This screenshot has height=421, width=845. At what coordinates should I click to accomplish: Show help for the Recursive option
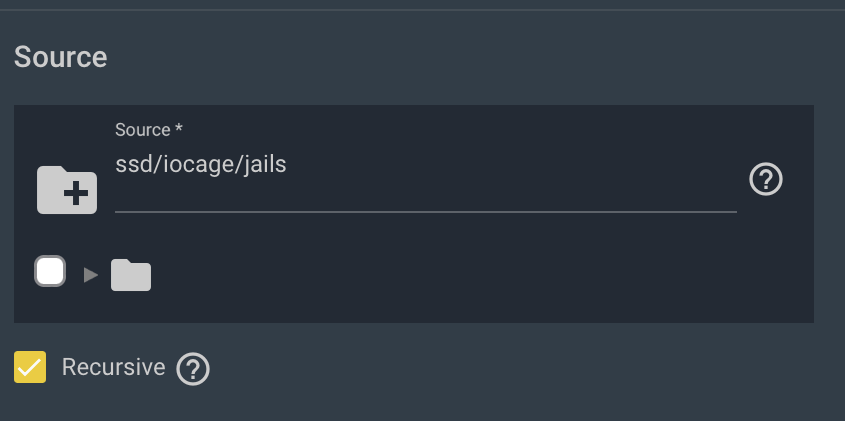(x=193, y=369)
